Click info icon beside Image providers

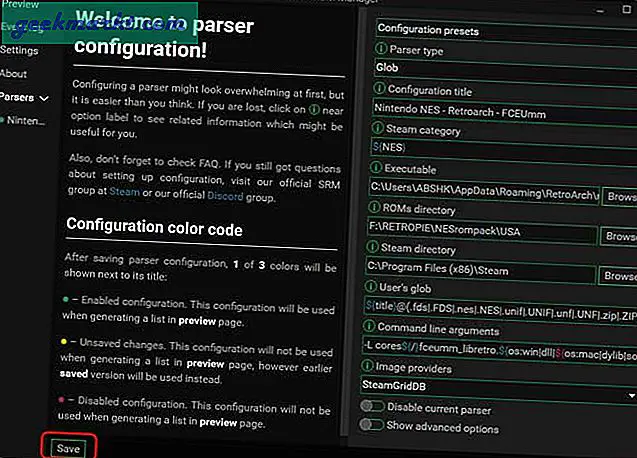point(381,366)
